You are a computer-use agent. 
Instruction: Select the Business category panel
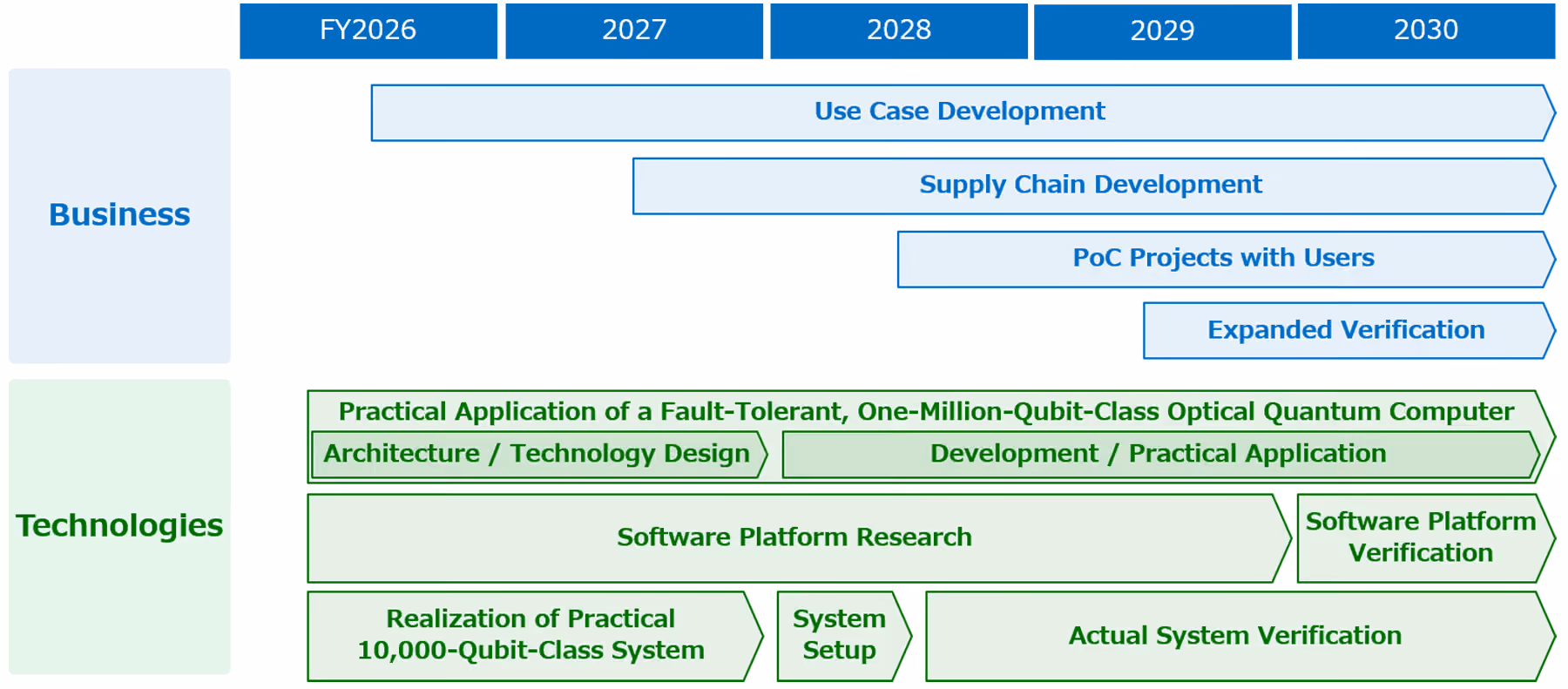tap(119, 215)
